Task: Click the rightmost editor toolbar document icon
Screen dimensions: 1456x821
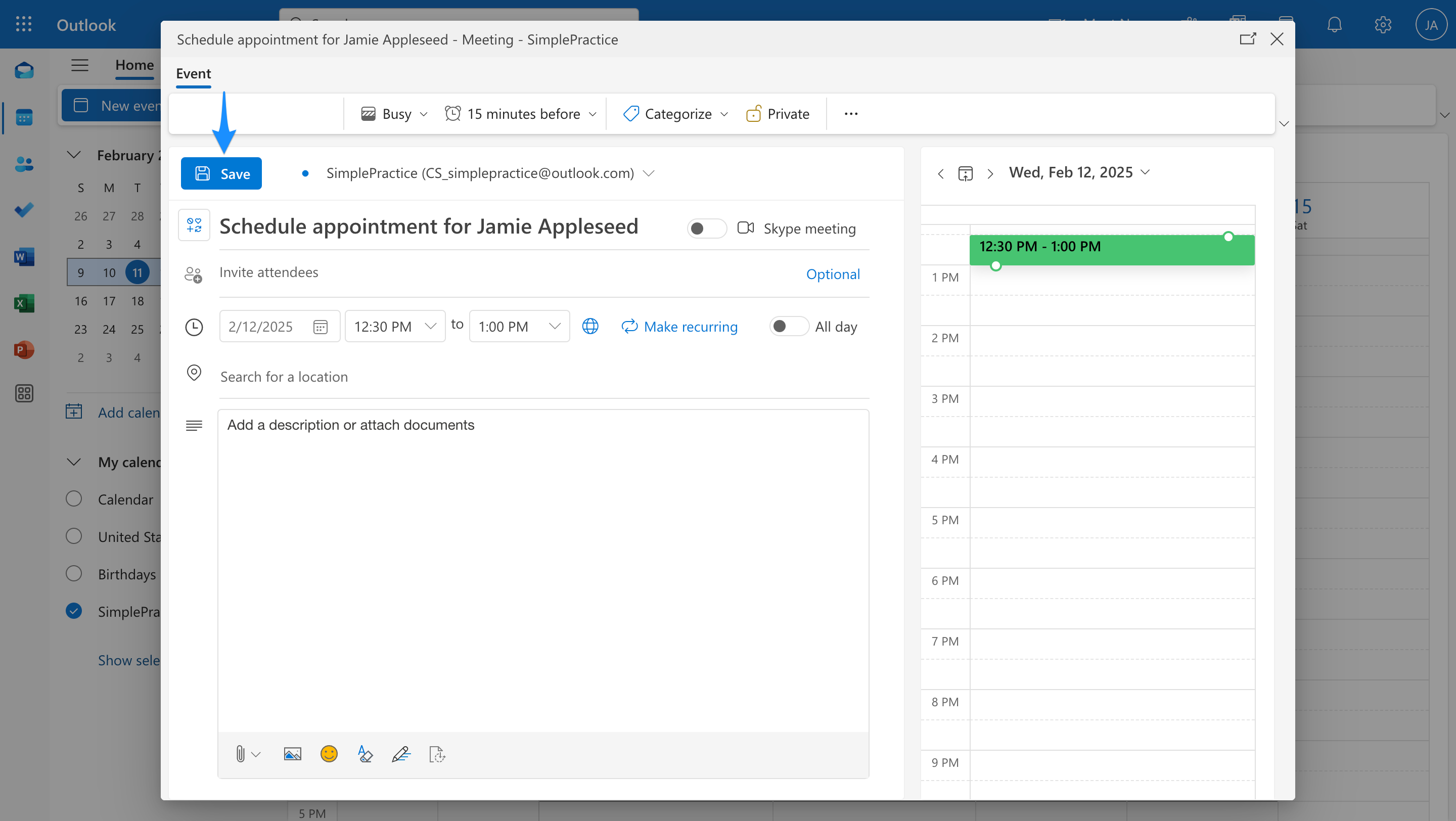Action: (x=437, y=754)
